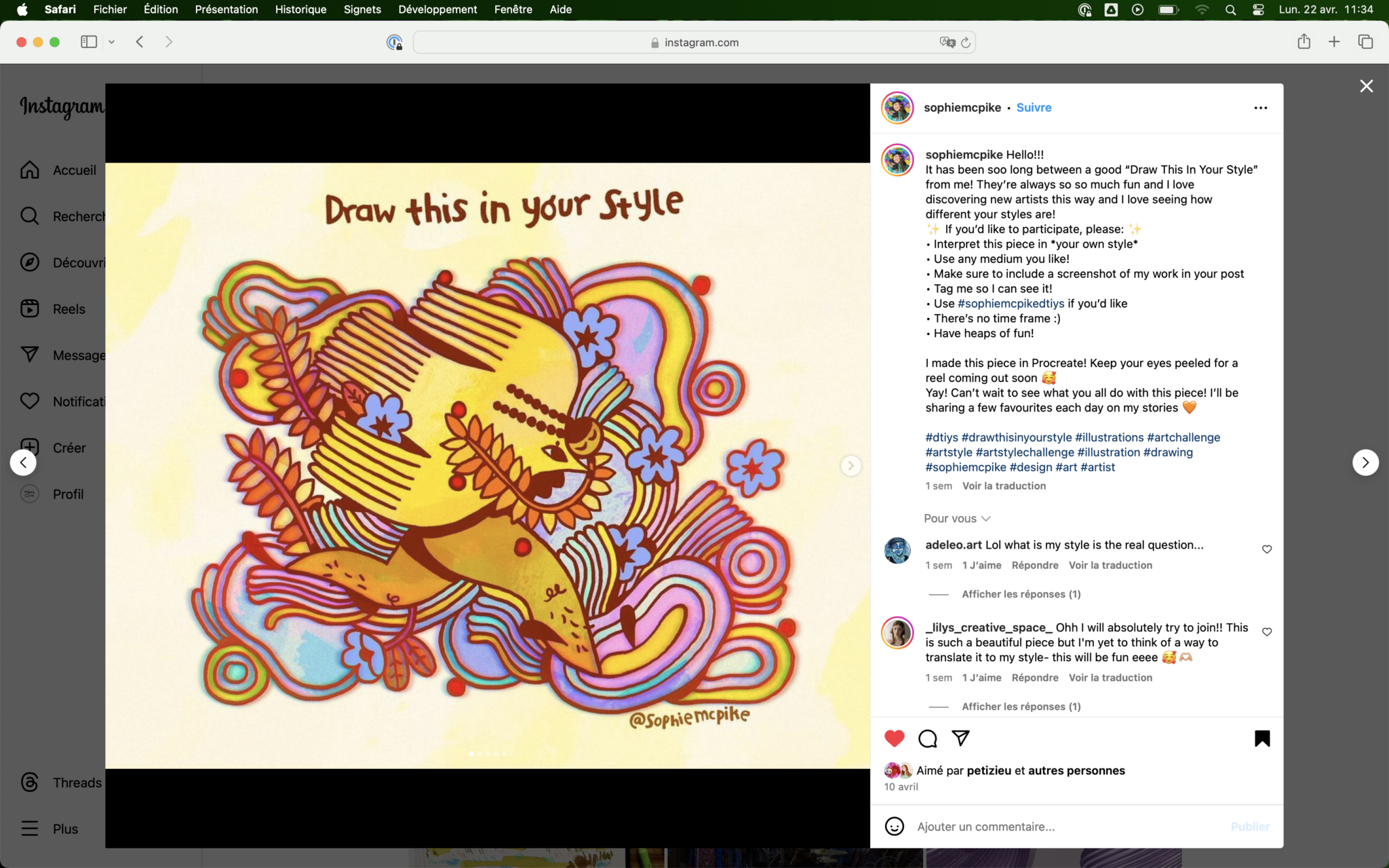Open the Historique menu
The height and width of the screenshot is (868, 1389).
click(x=300, y=9)
